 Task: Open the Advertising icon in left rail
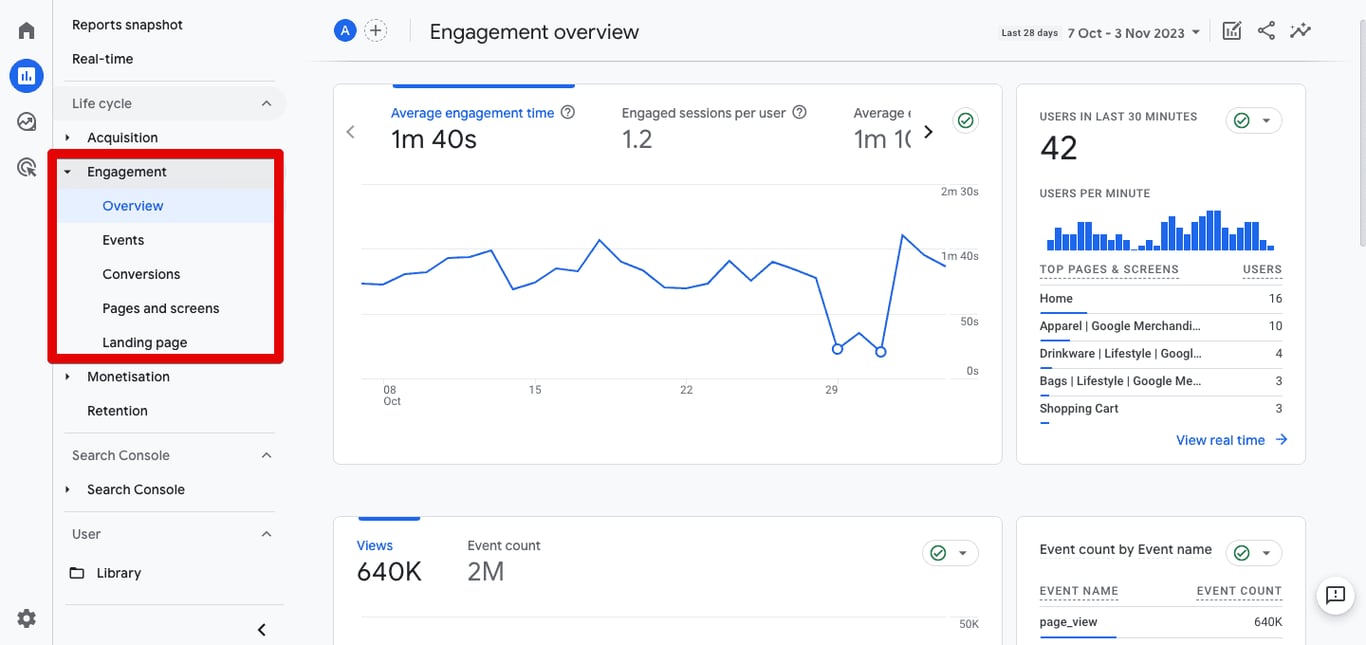(26, 167)
